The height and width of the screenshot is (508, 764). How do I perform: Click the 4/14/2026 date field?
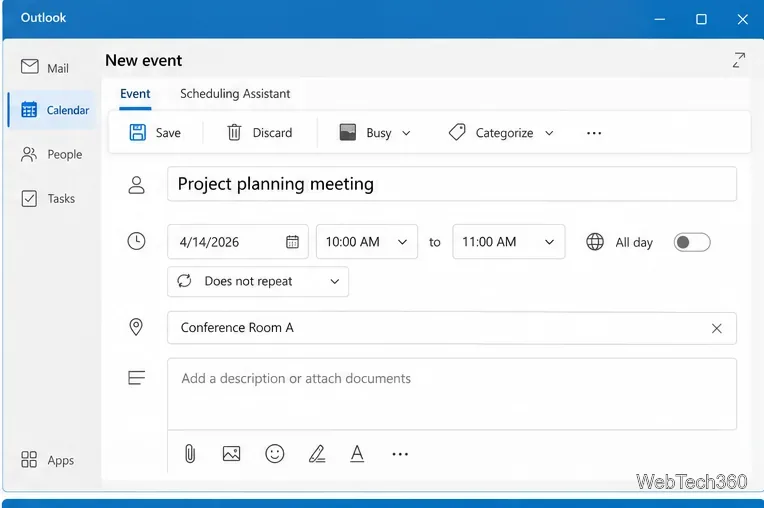pyautogui.click(x=237, y=242)
